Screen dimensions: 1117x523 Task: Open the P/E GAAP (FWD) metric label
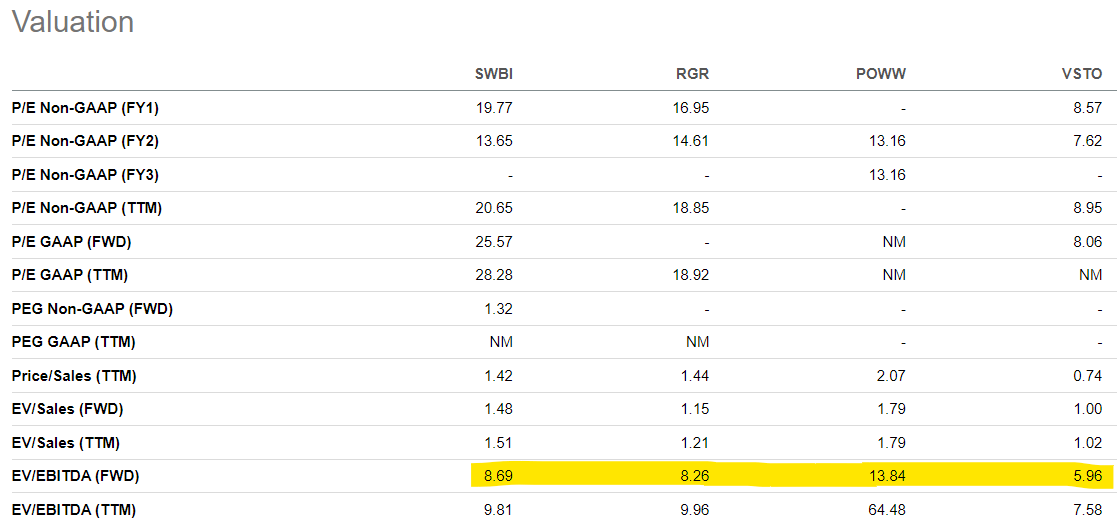(71, 242)
